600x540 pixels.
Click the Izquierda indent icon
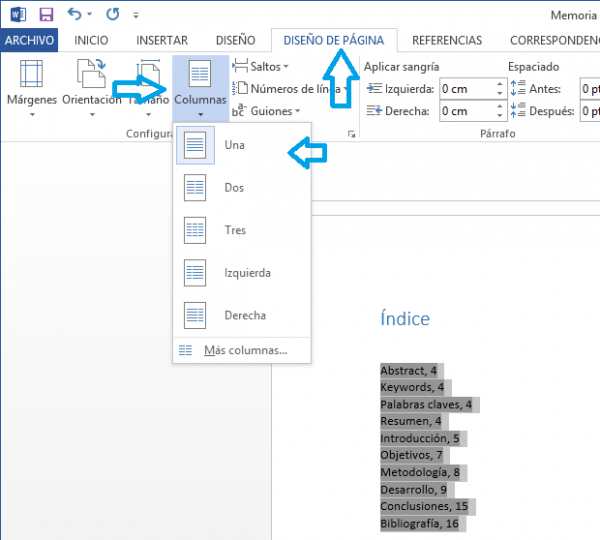coord(374,89)
